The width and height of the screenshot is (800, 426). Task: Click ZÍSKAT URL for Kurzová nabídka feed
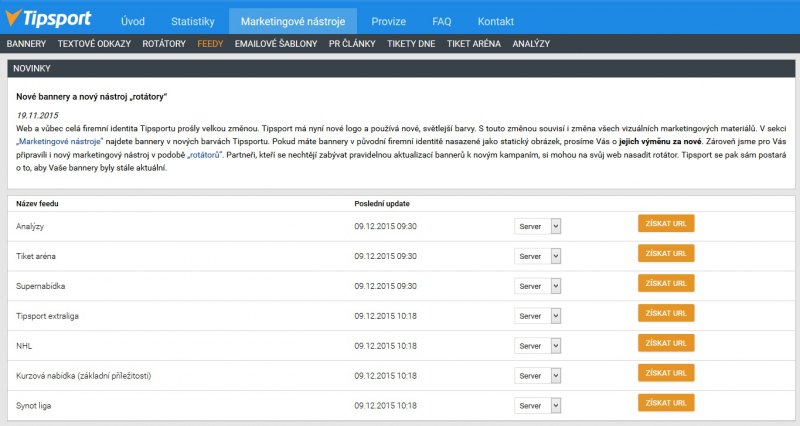click(666, 373)
